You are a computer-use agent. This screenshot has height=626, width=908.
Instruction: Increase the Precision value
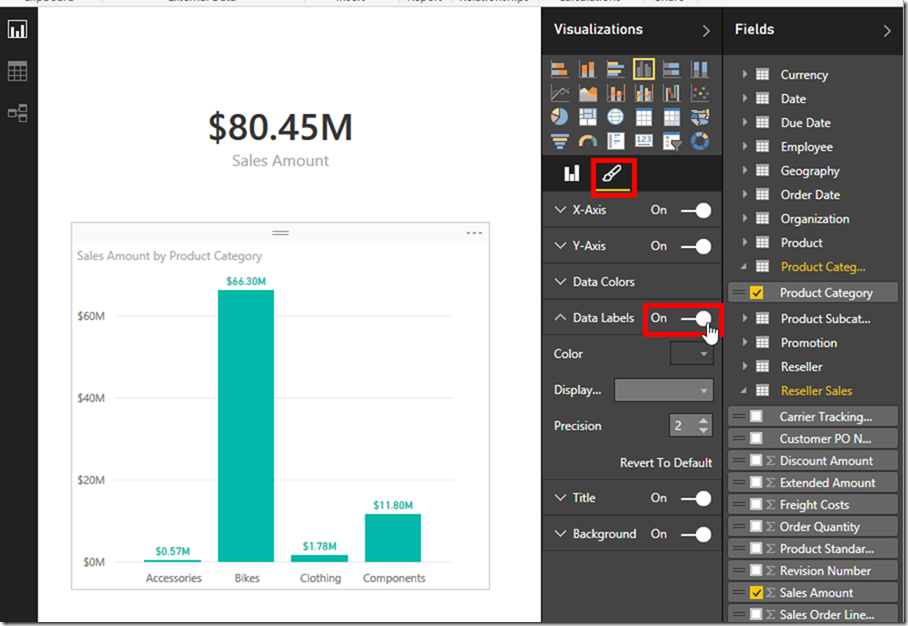703,420
